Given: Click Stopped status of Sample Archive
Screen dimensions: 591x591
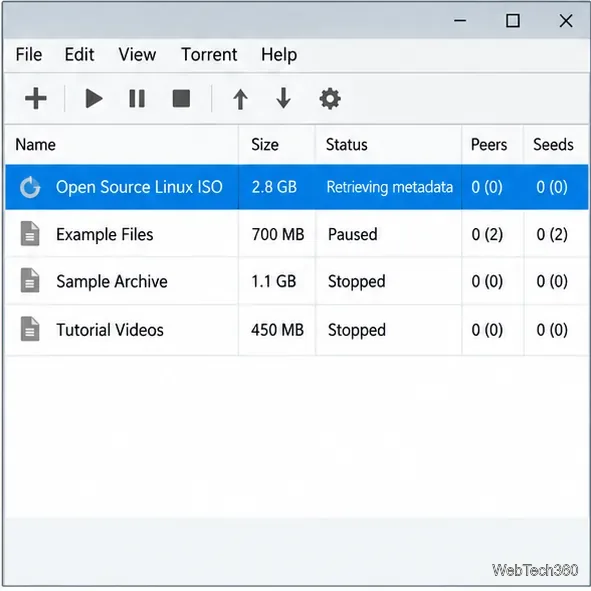Looking at the screenshot, I should tap(357, 282).
